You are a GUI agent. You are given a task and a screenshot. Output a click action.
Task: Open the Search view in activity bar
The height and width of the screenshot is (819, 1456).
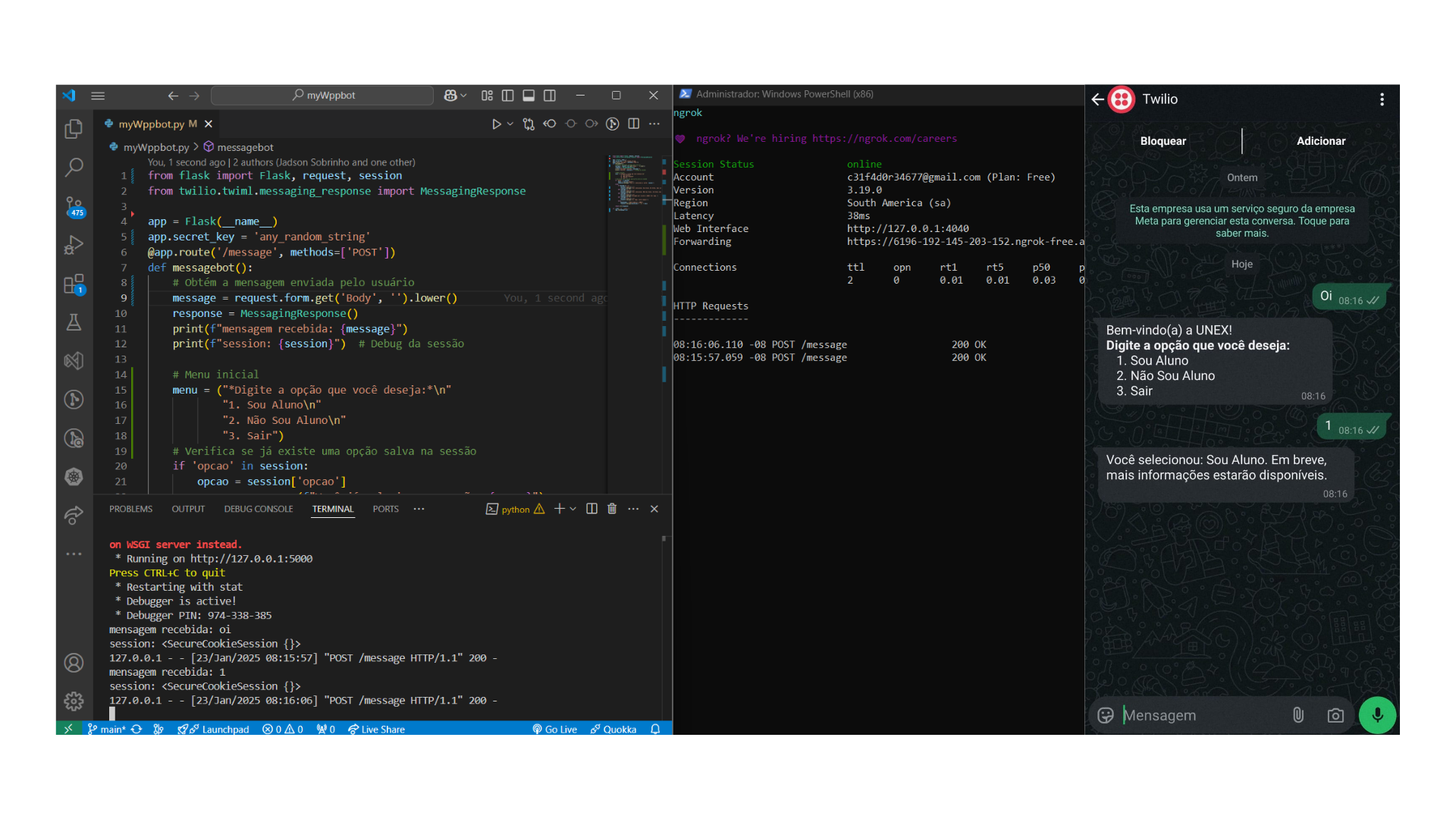point(74,167)
